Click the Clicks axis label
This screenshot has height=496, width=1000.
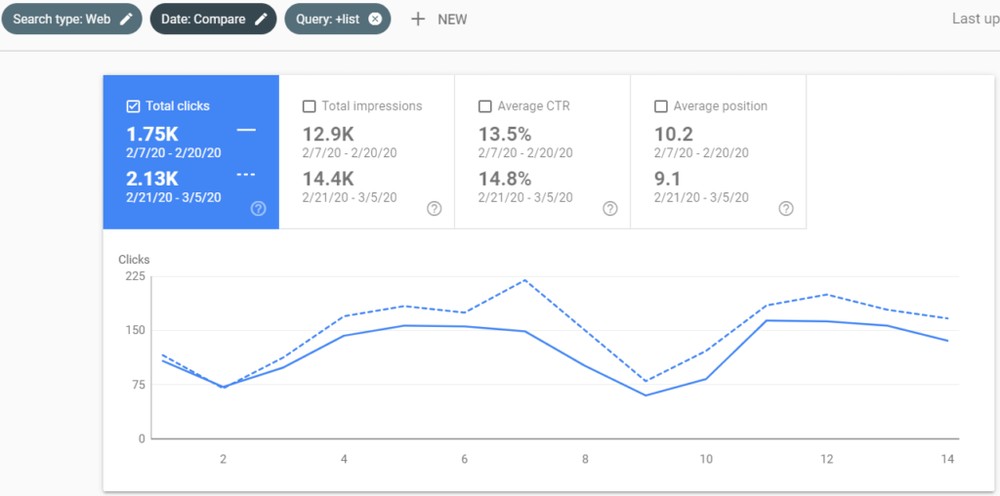(x=134, y=259)
